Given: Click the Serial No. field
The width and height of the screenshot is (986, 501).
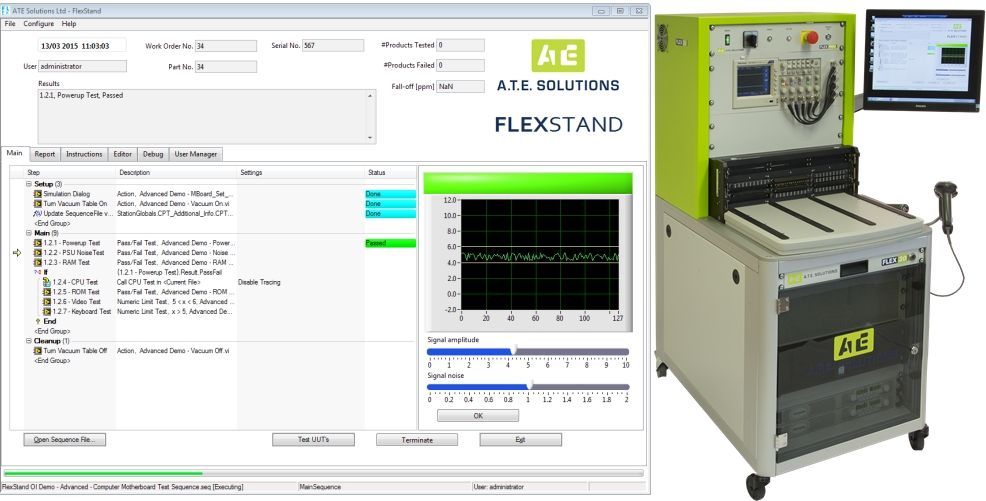Looking at the screenshot, I should pos(333,45).
